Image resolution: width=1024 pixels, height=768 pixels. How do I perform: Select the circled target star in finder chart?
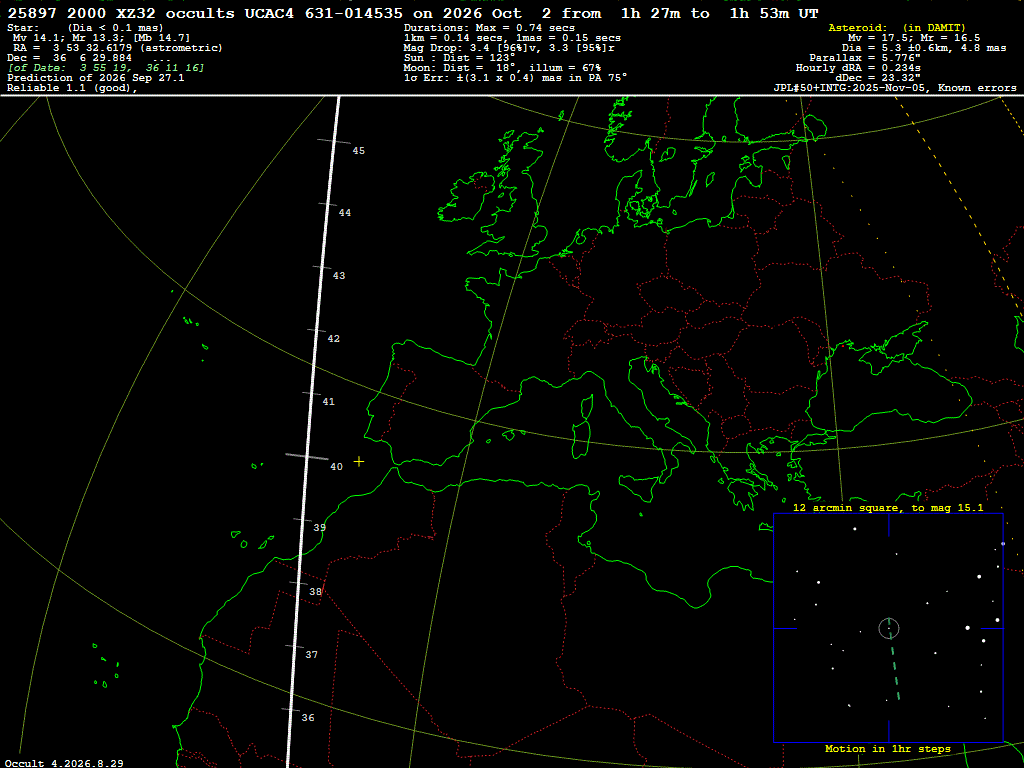889,628
